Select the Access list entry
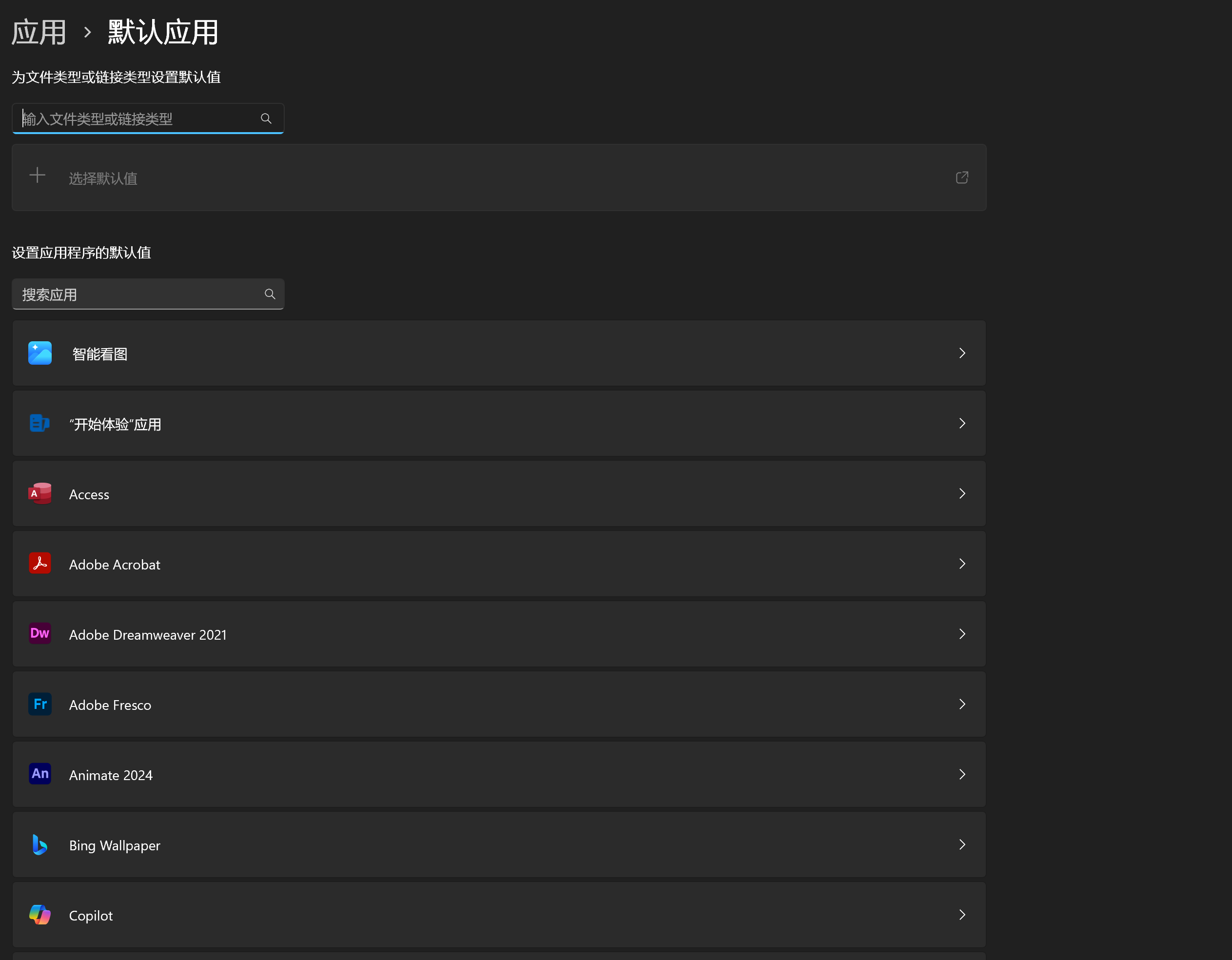Screen dimensions: 1232x960 click(499, 493)
